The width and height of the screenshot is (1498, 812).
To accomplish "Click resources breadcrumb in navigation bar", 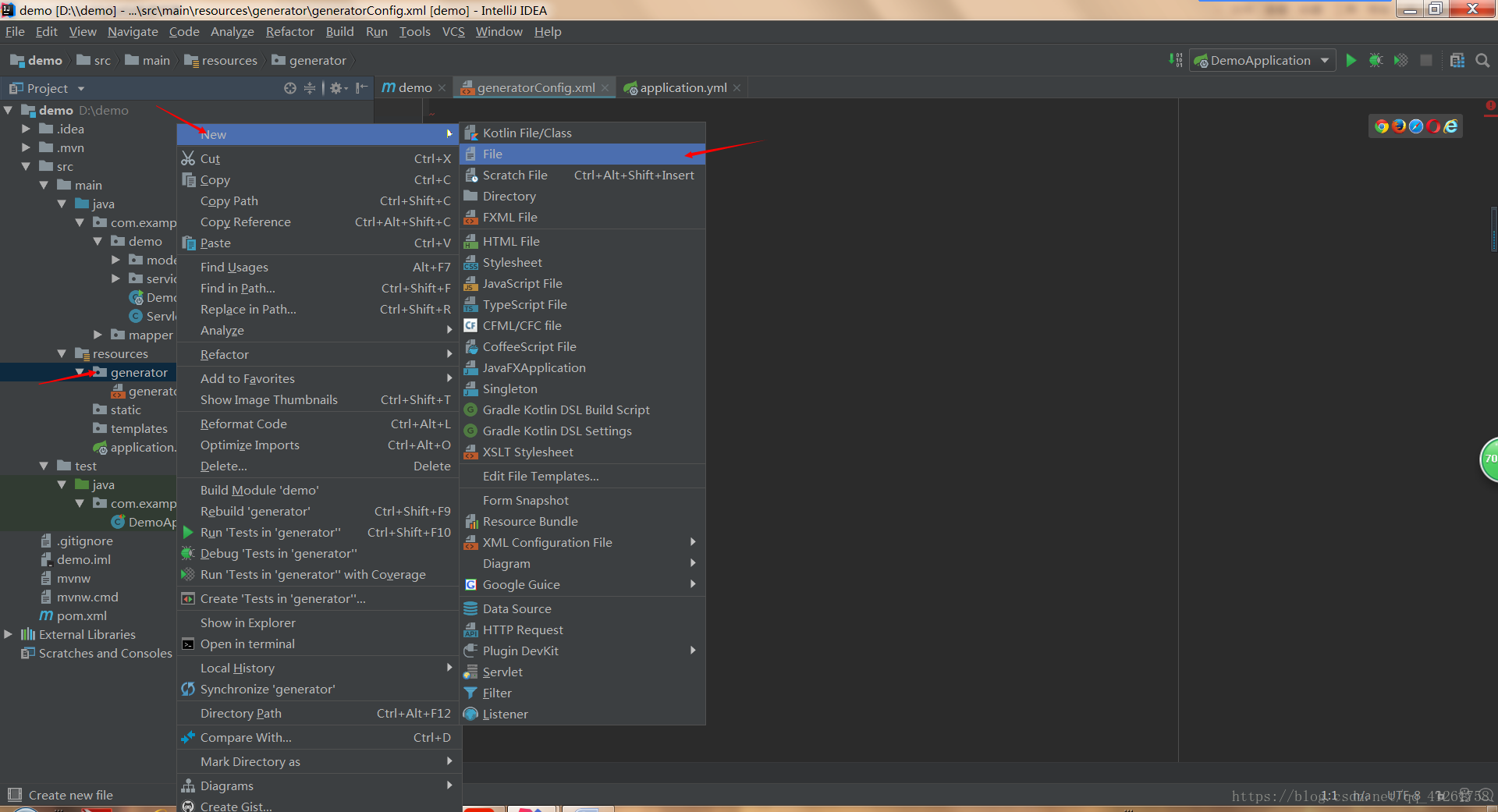I will pos(221,60).
